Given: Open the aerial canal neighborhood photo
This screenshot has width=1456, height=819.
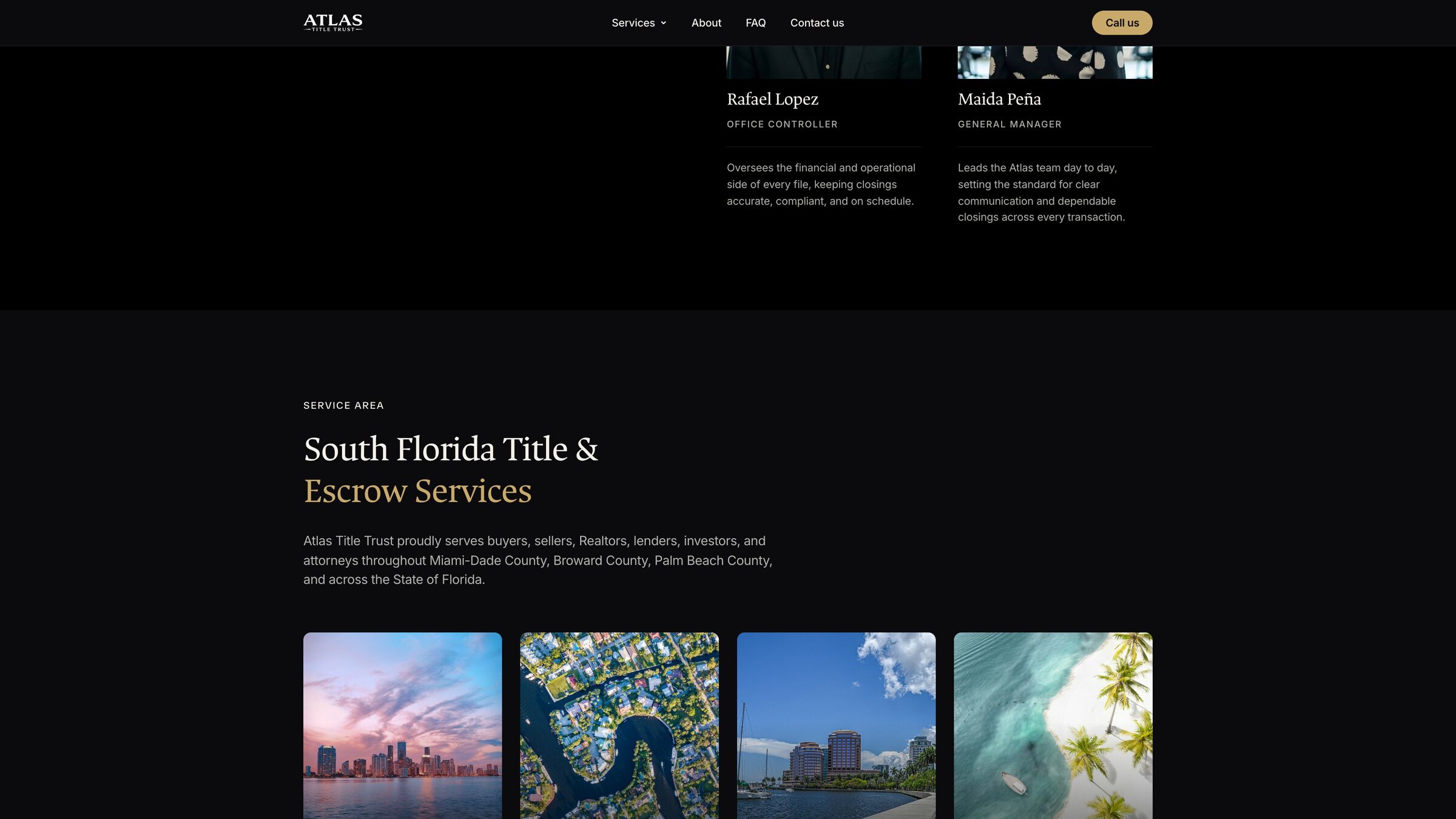Looking at the screenshot, I should [x=619, y=726].
